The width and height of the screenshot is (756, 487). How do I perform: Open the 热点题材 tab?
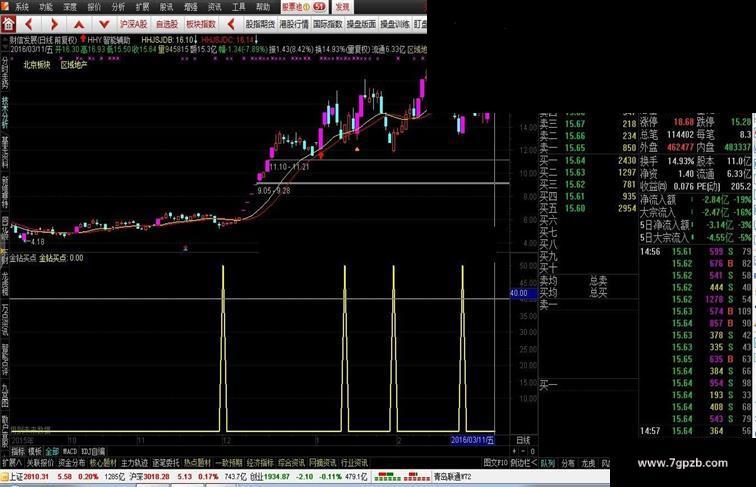pos(197,463)
